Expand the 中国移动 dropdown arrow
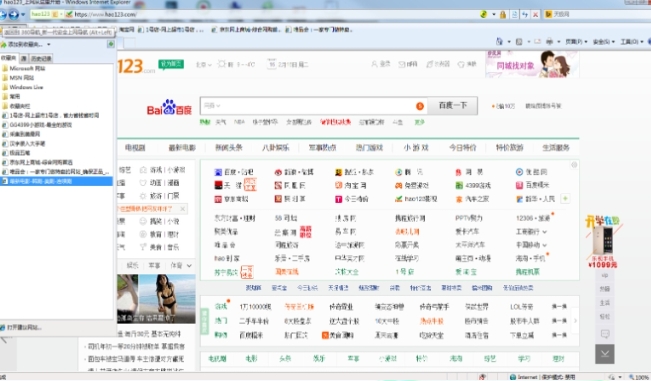 [x=544, y=245]
